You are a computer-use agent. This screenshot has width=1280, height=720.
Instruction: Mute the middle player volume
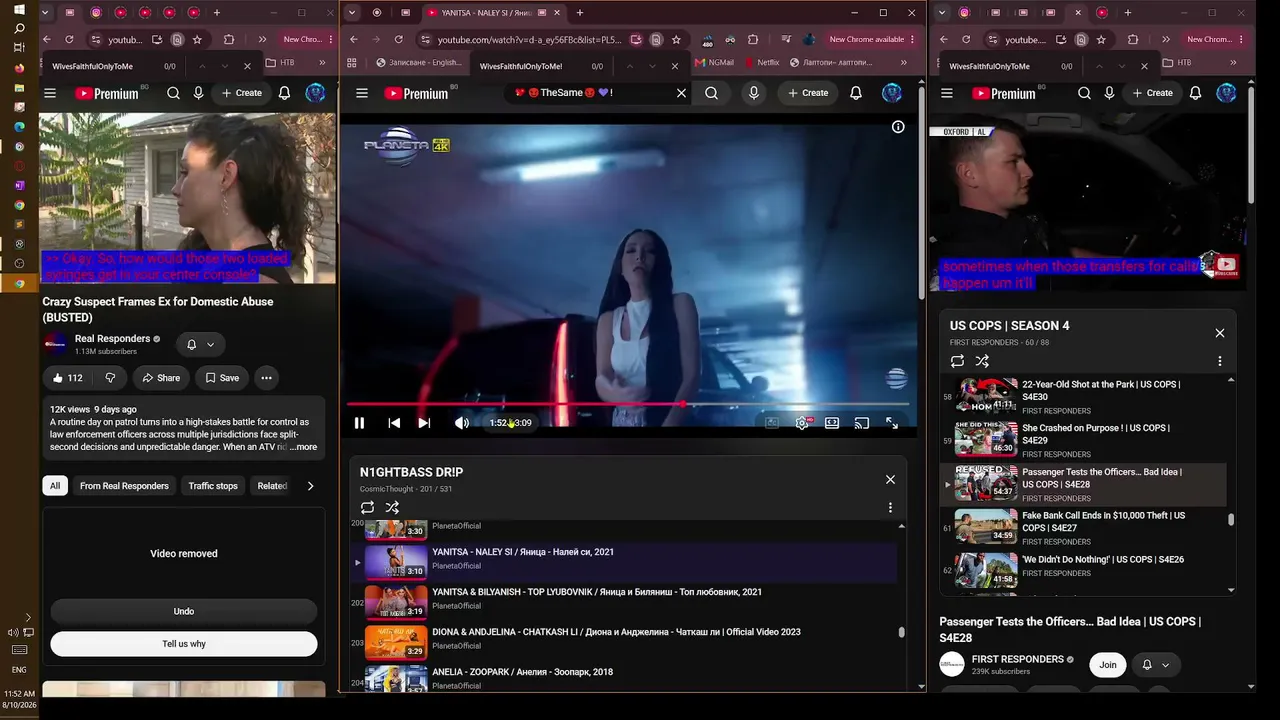point(461,423)
